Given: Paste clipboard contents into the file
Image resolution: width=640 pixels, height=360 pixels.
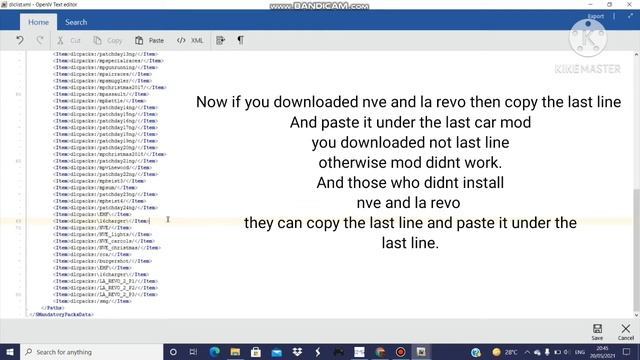Looking at the screenshot, I should coord(149,40).
